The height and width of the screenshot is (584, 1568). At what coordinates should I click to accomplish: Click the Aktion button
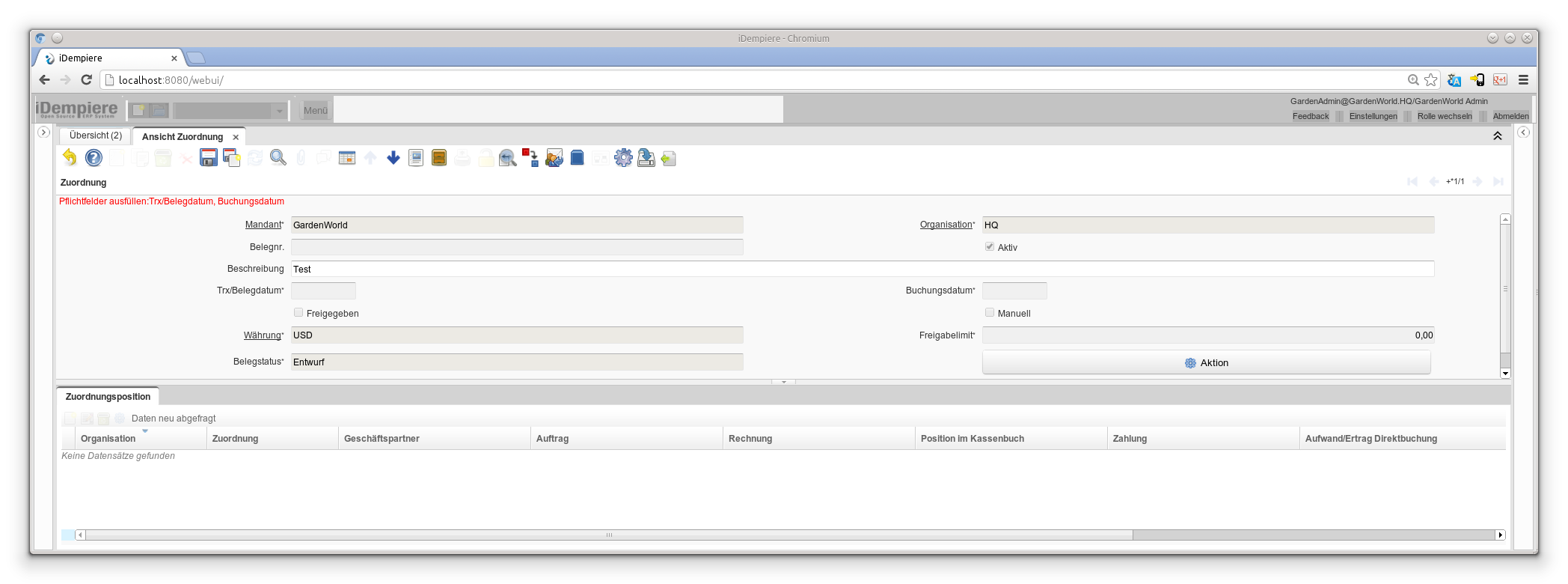point(1206,362)
